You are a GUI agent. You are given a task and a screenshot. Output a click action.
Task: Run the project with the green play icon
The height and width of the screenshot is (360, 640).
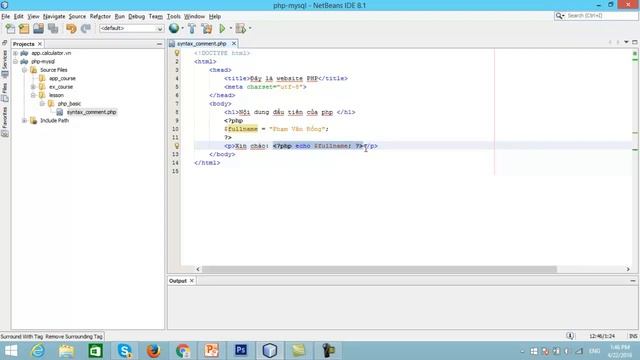click(x=222, y=29)
